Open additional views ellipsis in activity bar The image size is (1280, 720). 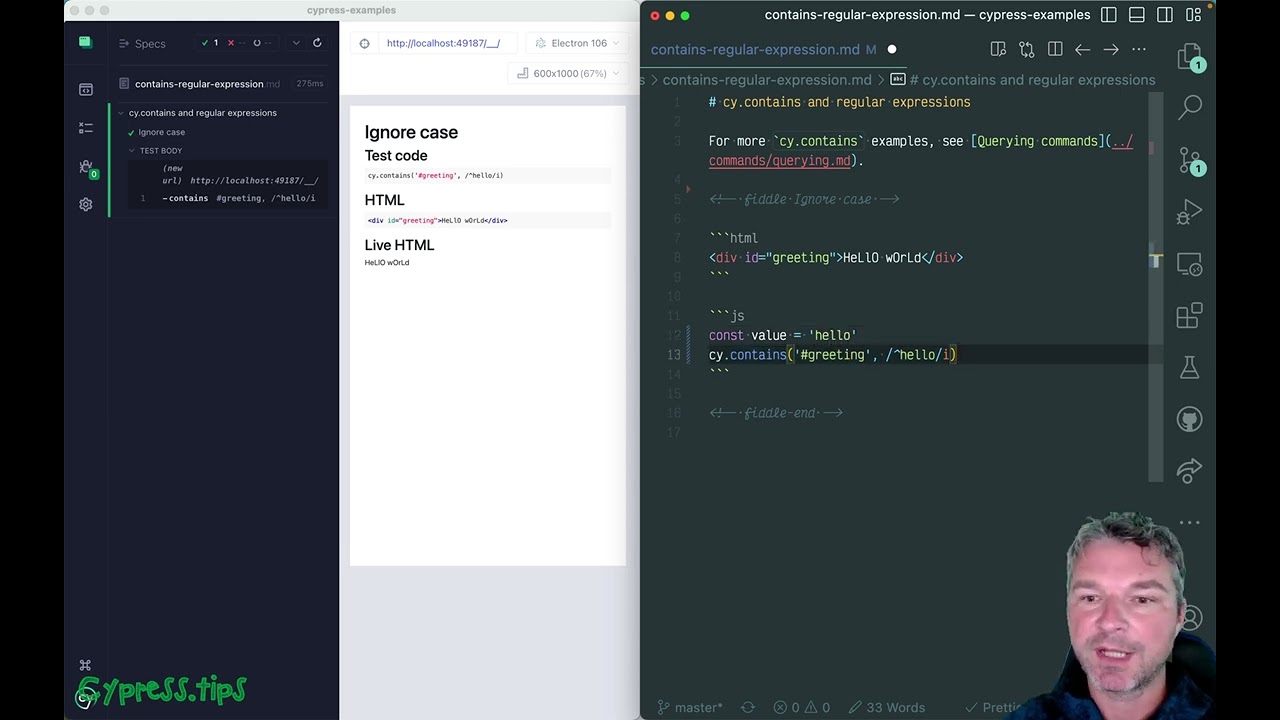click(x=1189, y=522)
